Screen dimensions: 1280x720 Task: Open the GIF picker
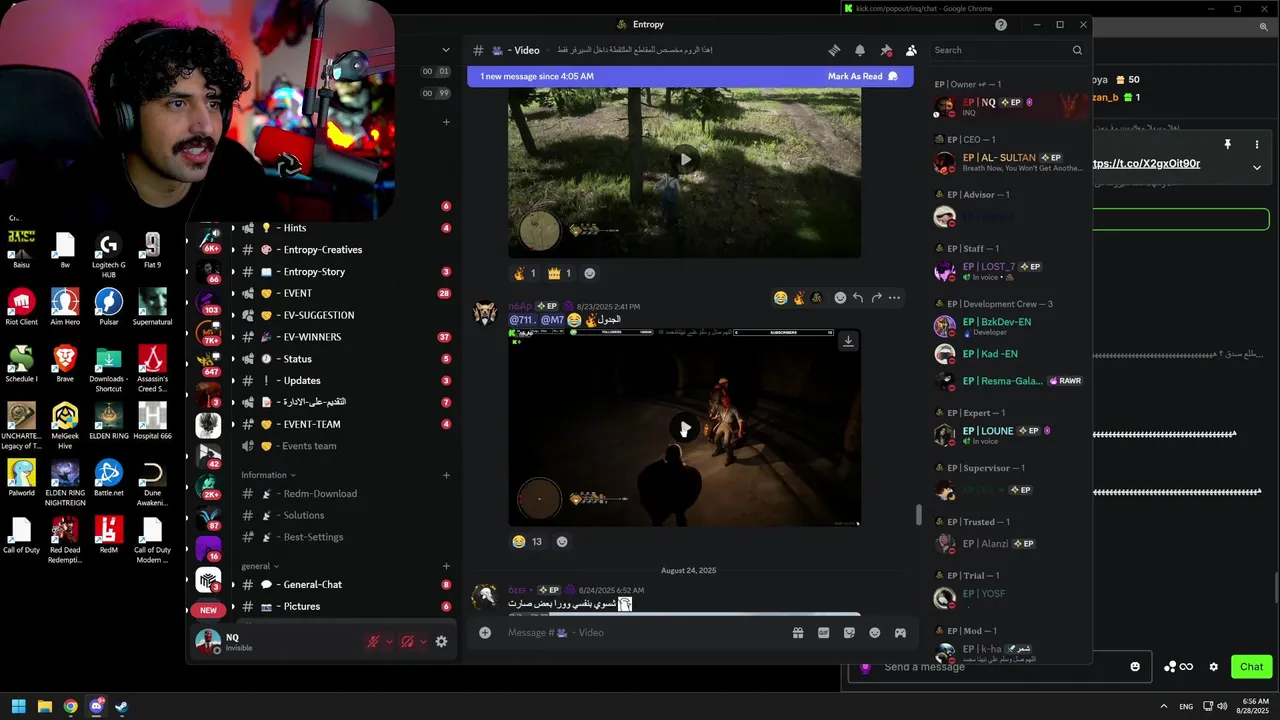[824, 632]
